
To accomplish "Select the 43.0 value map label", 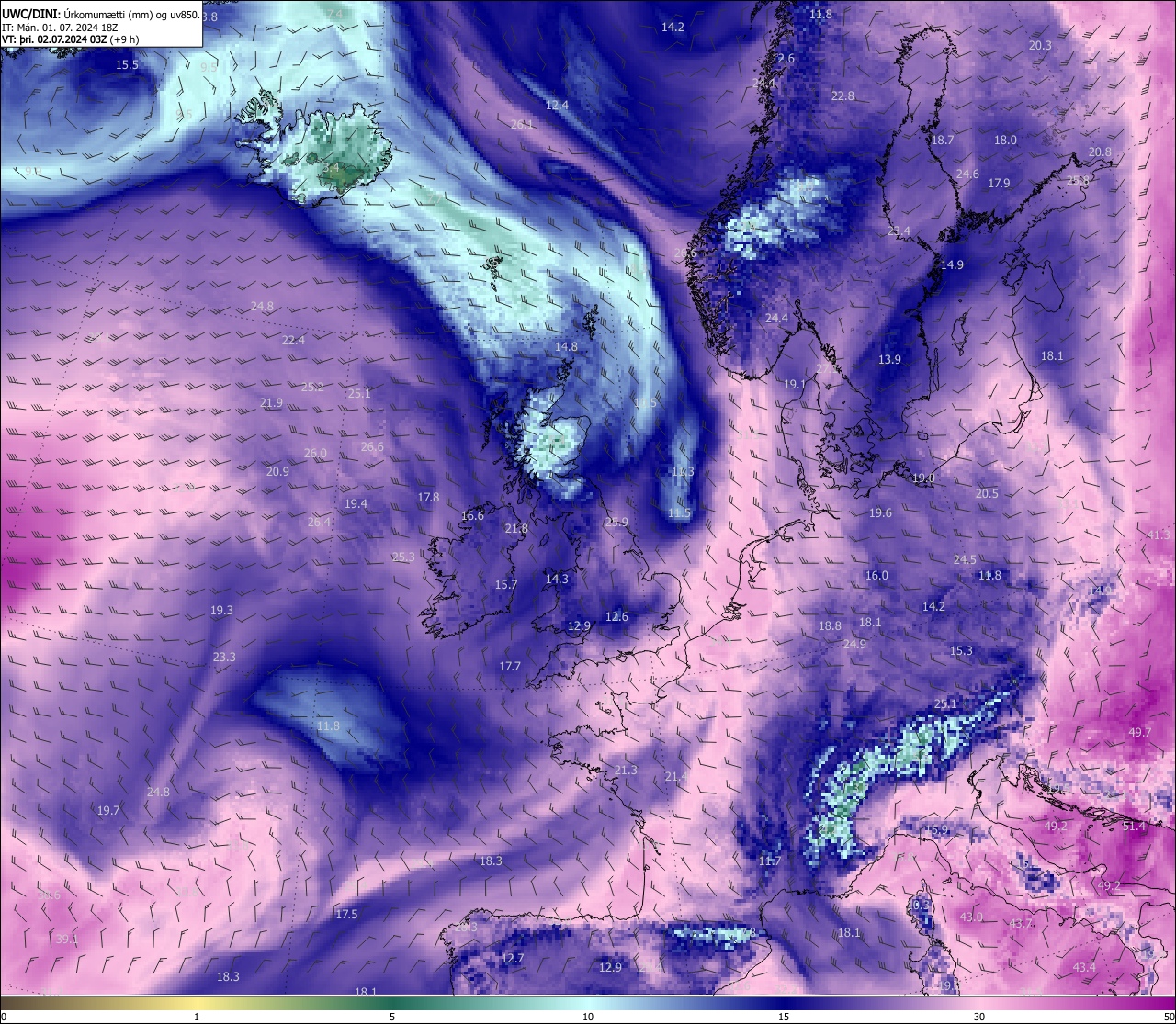I will pyautogui.click(x=971, y=917).
